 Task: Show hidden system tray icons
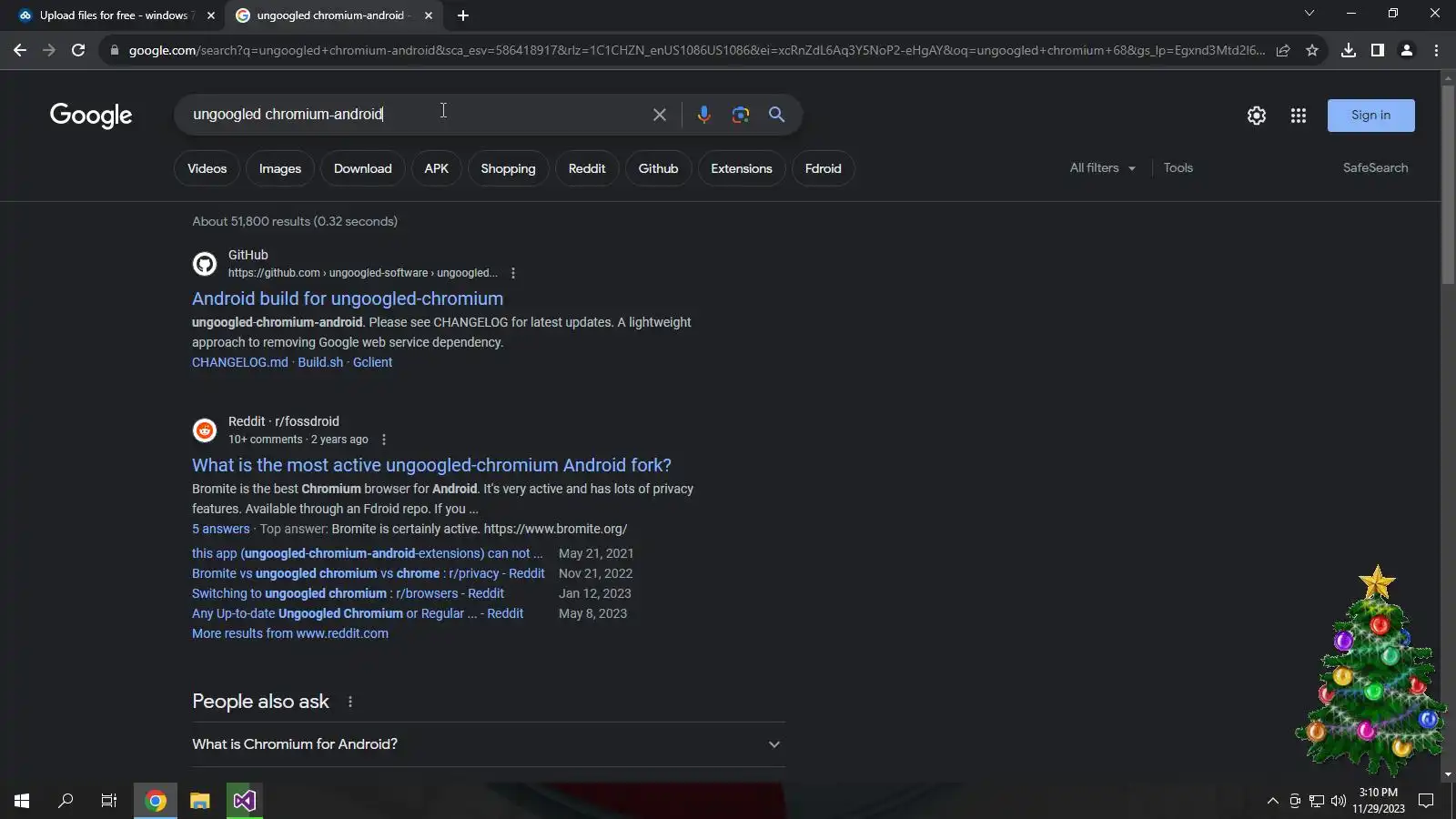1272,801
